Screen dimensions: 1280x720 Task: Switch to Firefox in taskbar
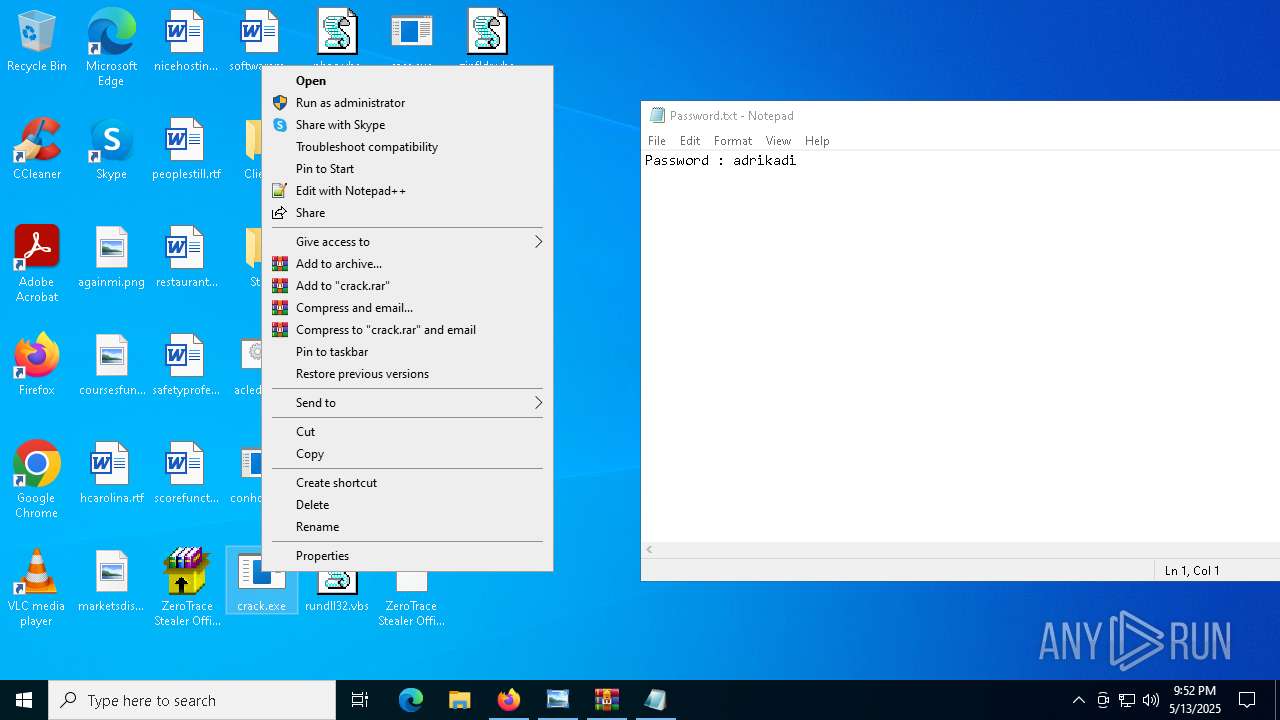509,700
